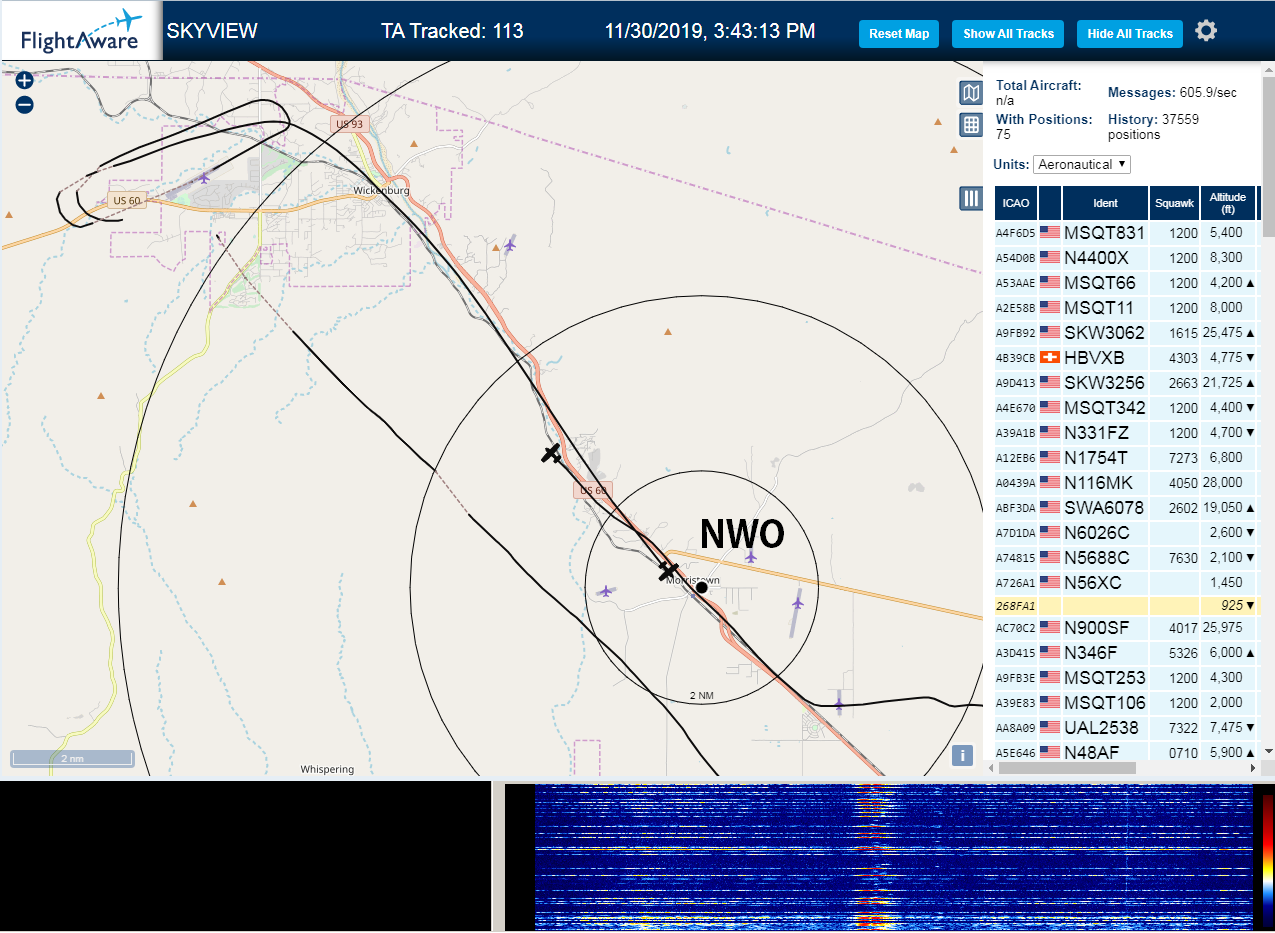
Task: Click the SKYVIEW title text
Action: click(x=212, y=31)
